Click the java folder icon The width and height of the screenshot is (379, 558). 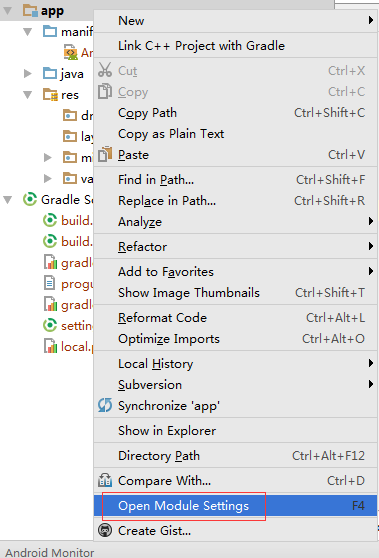pos(50,73)
